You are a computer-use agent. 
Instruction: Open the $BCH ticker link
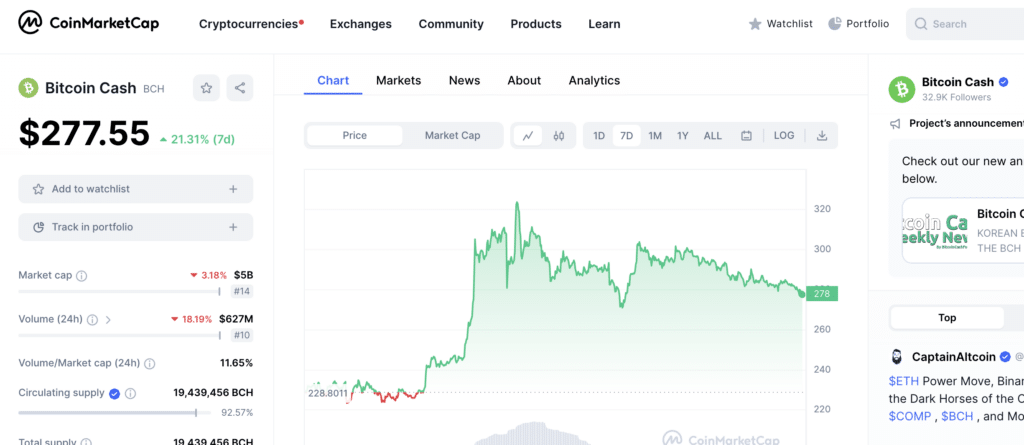click(x=957, y=416)
